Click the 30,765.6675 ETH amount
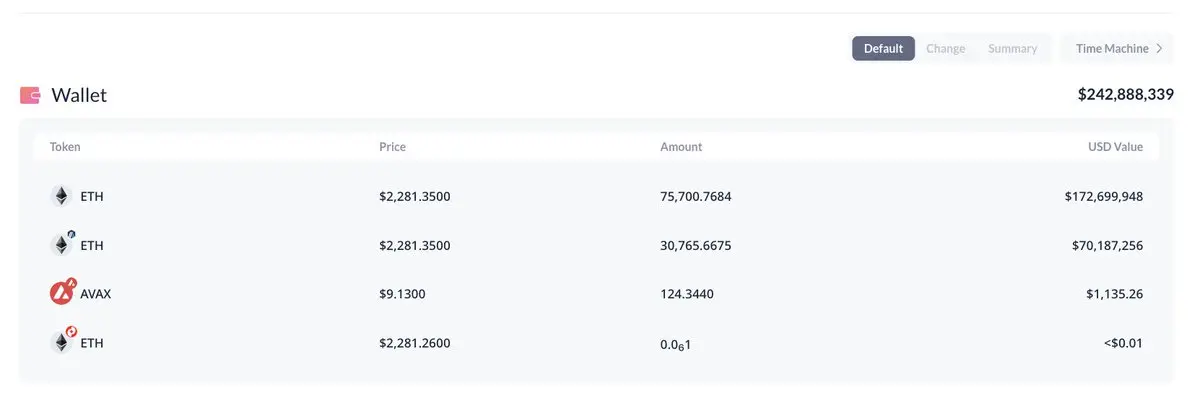 tap(695, 245)
